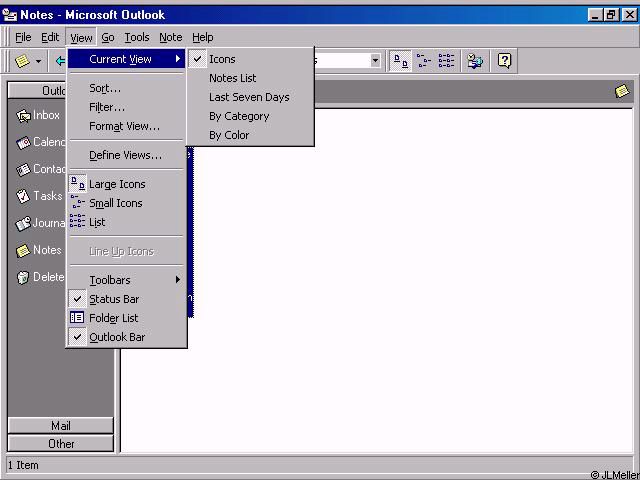Open the Tasks shortcut in Outlook Bar

click(39, 196)
